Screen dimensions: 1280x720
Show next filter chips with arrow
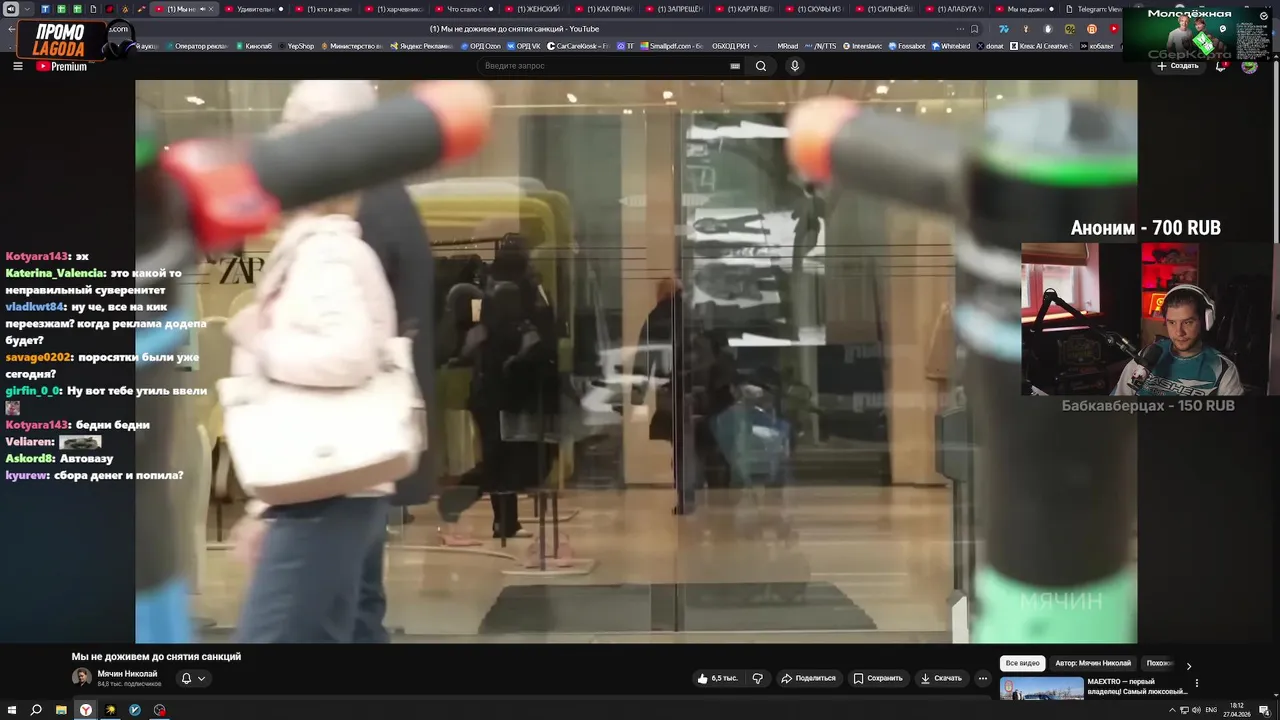[x=1189, y=665]
